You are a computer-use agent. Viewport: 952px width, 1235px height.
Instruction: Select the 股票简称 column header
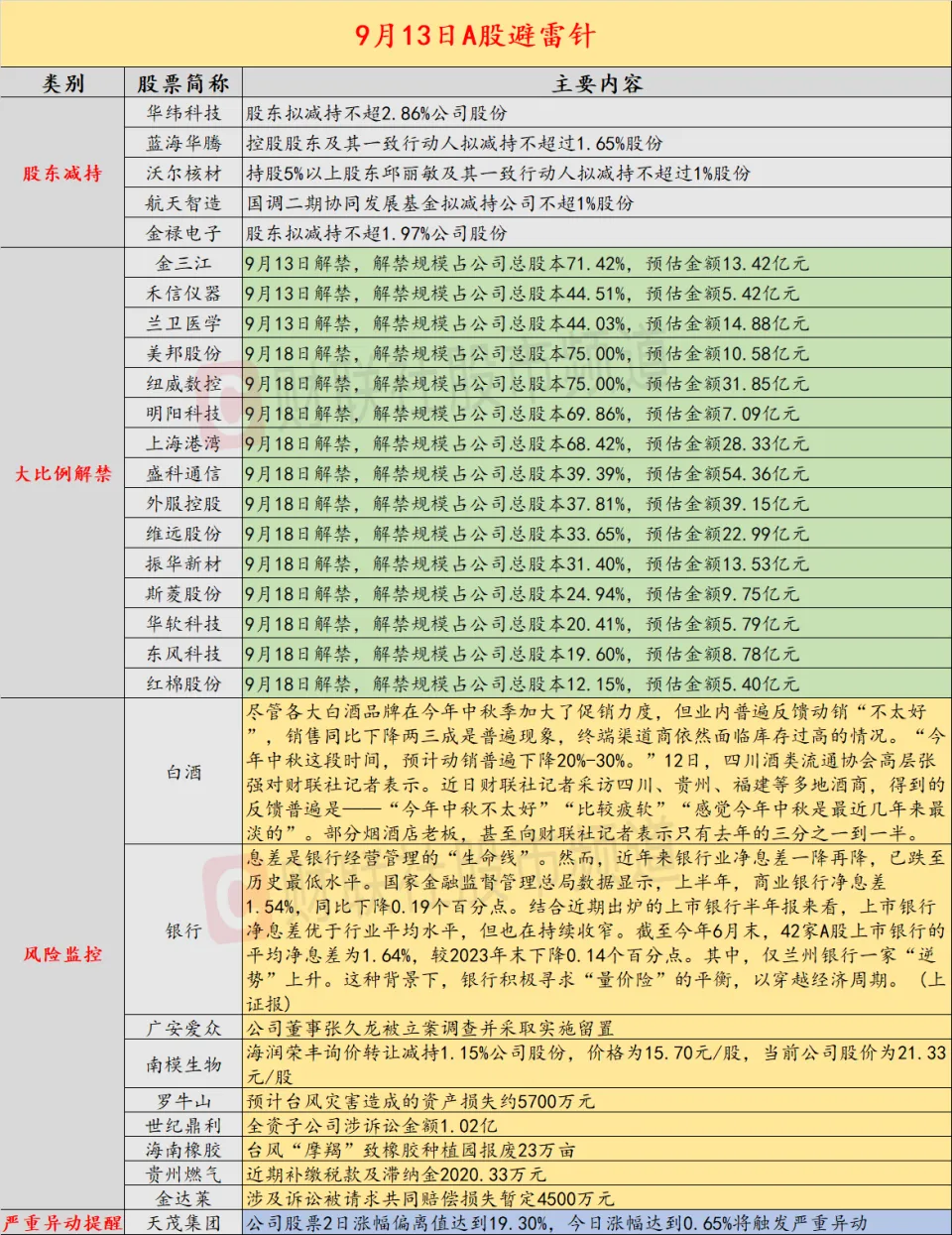click(x=183, y=83)
